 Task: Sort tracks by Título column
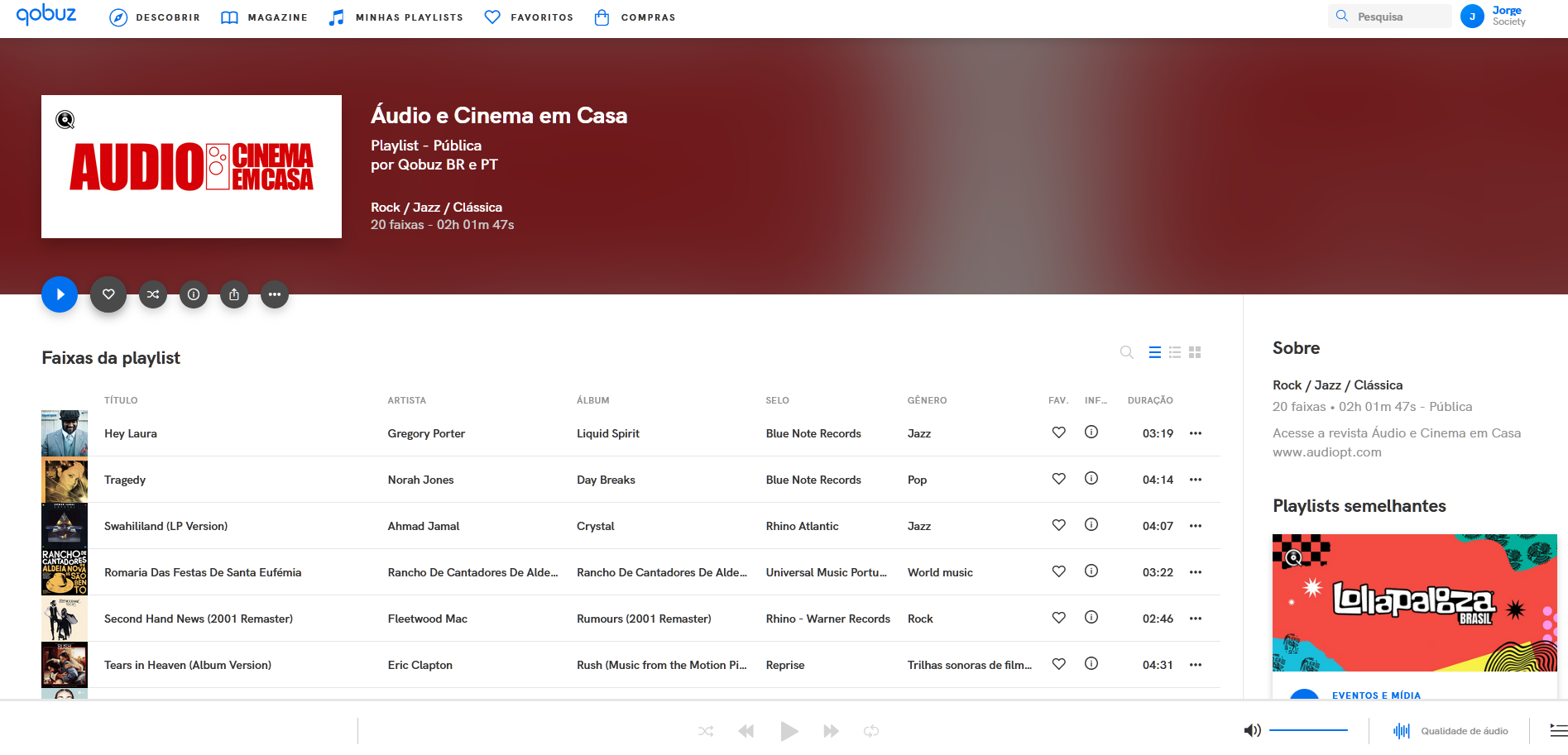(x=121, y=400)
